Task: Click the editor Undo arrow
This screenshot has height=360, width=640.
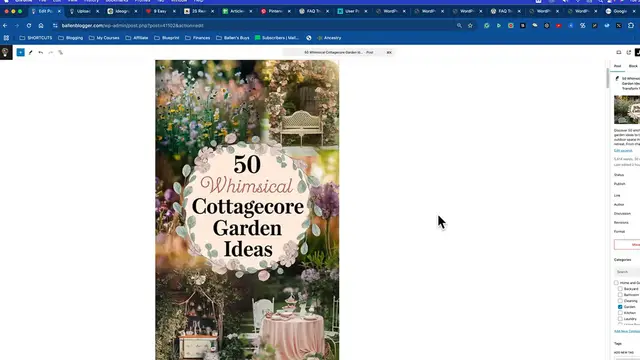Action: click(40, 52)
